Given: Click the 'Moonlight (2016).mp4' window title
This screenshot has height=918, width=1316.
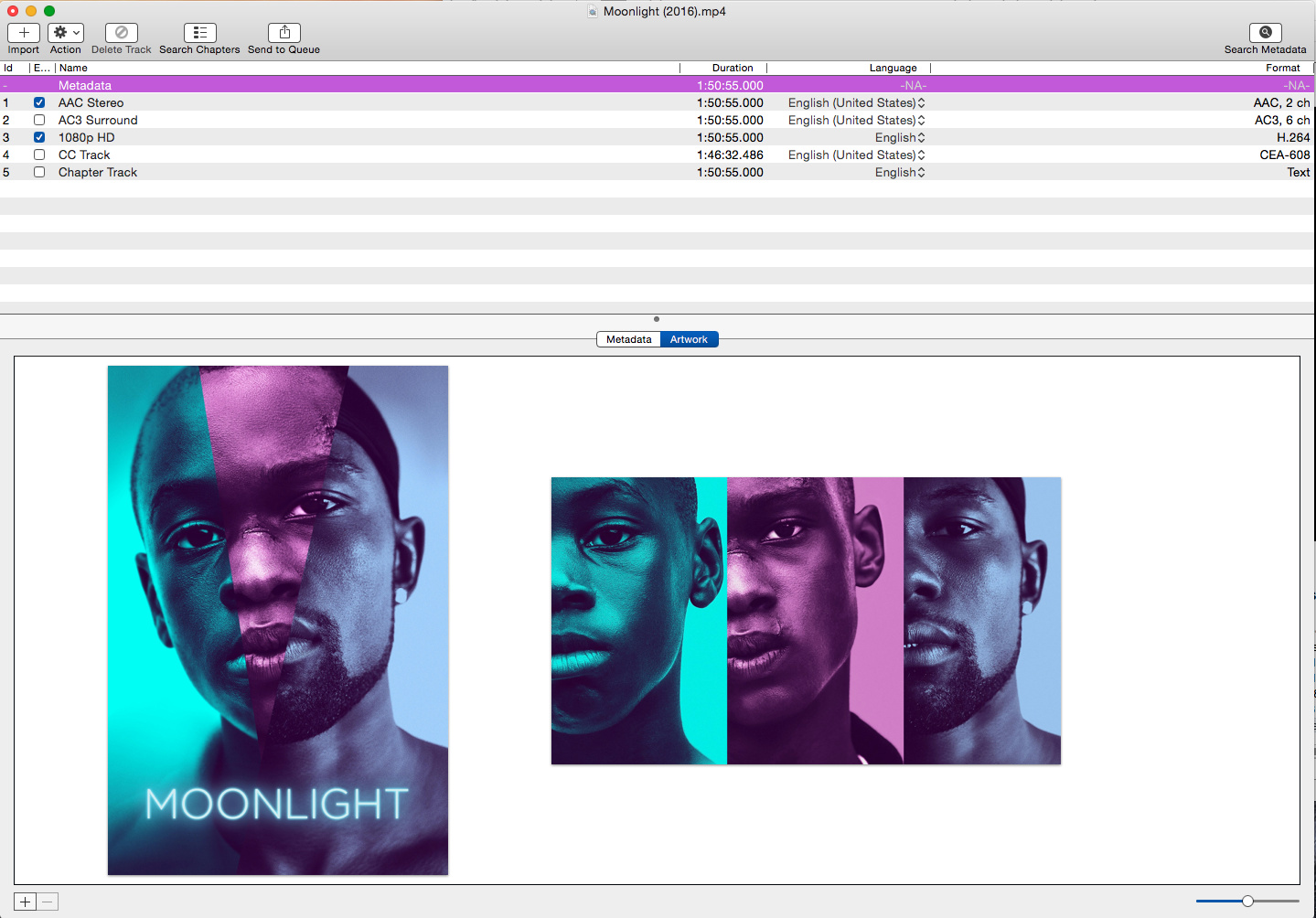Looking at the screenshot, I should pos(665,12).
